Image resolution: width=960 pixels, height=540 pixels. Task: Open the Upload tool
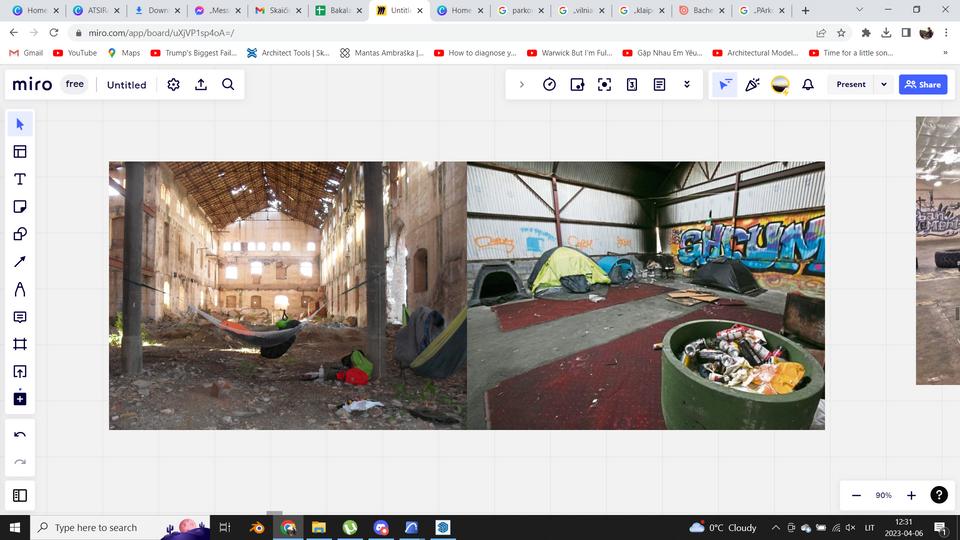[x=20, y=372]
